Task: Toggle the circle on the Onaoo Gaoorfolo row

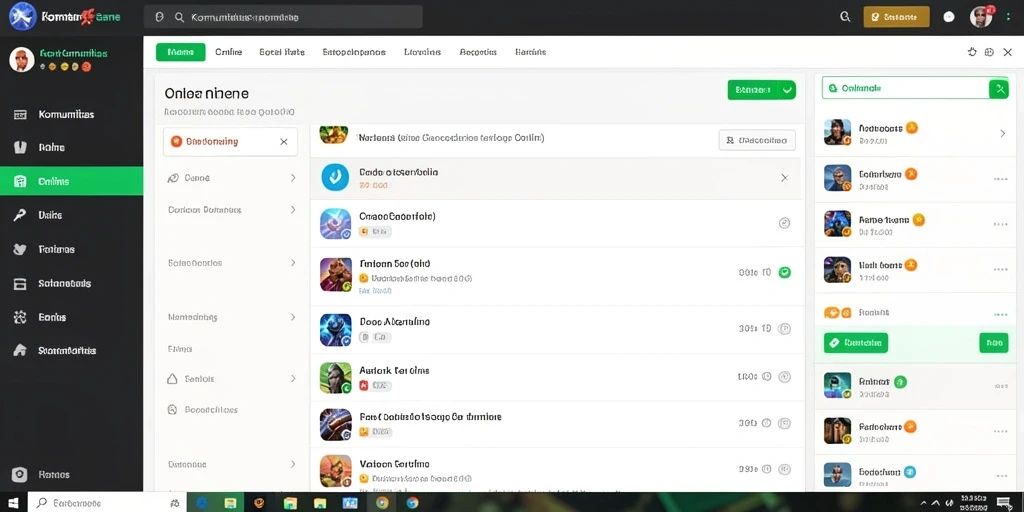Action: coord(785,223)
